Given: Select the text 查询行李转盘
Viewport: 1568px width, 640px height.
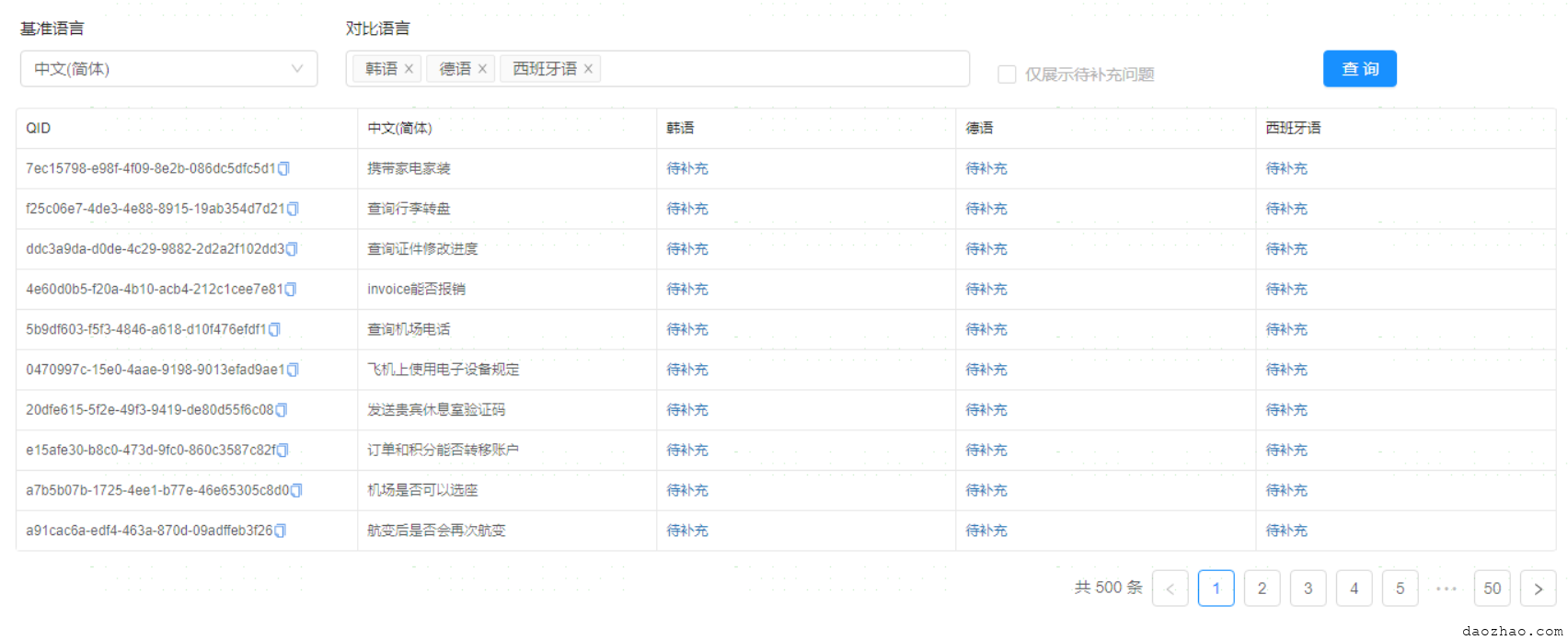Looking at the screenshot, I should pos(409,210).
